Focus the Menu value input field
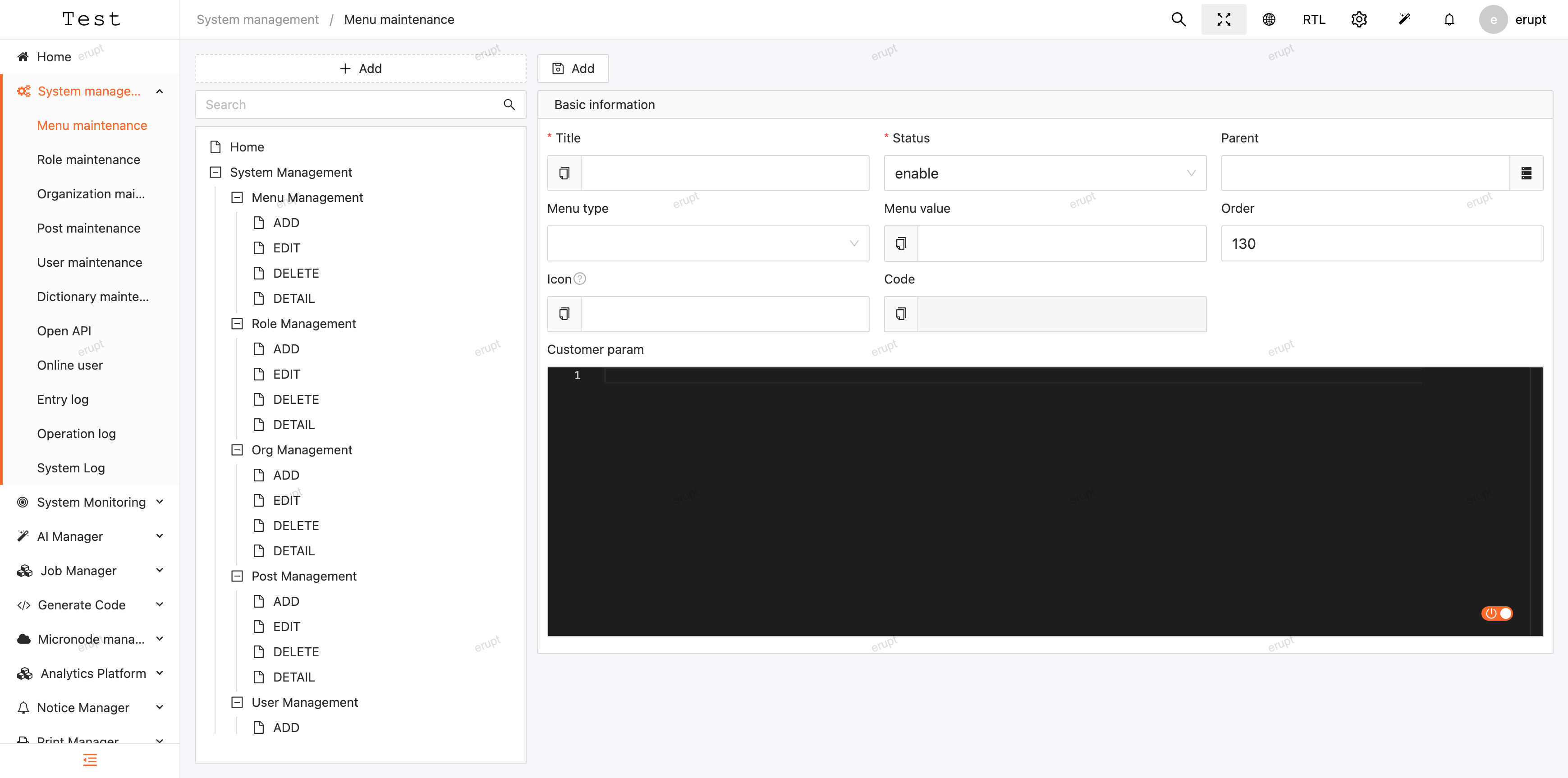The width and height of the screenshot is (1568, 778). point(1062,243)
